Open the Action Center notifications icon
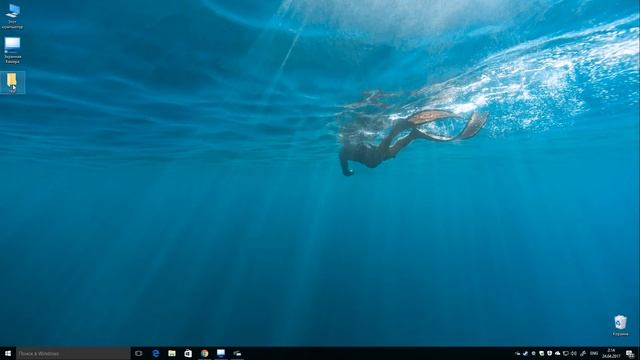 tap(630, 354)
